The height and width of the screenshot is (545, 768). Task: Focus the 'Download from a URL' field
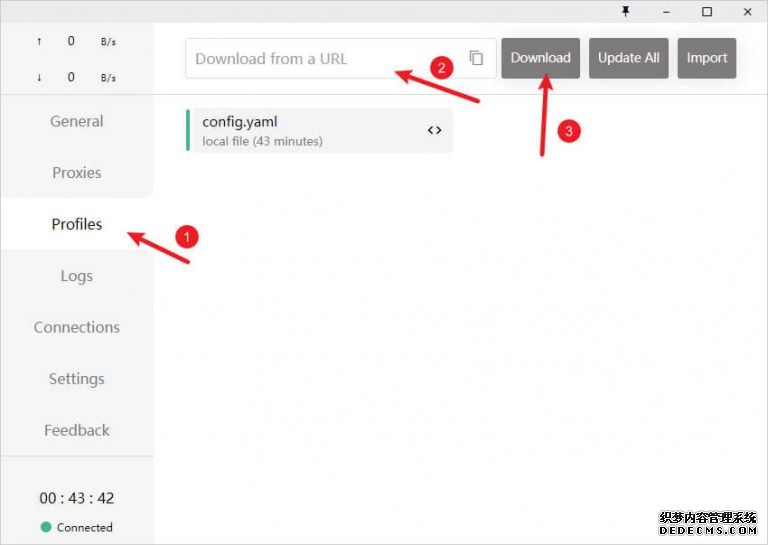325,58
